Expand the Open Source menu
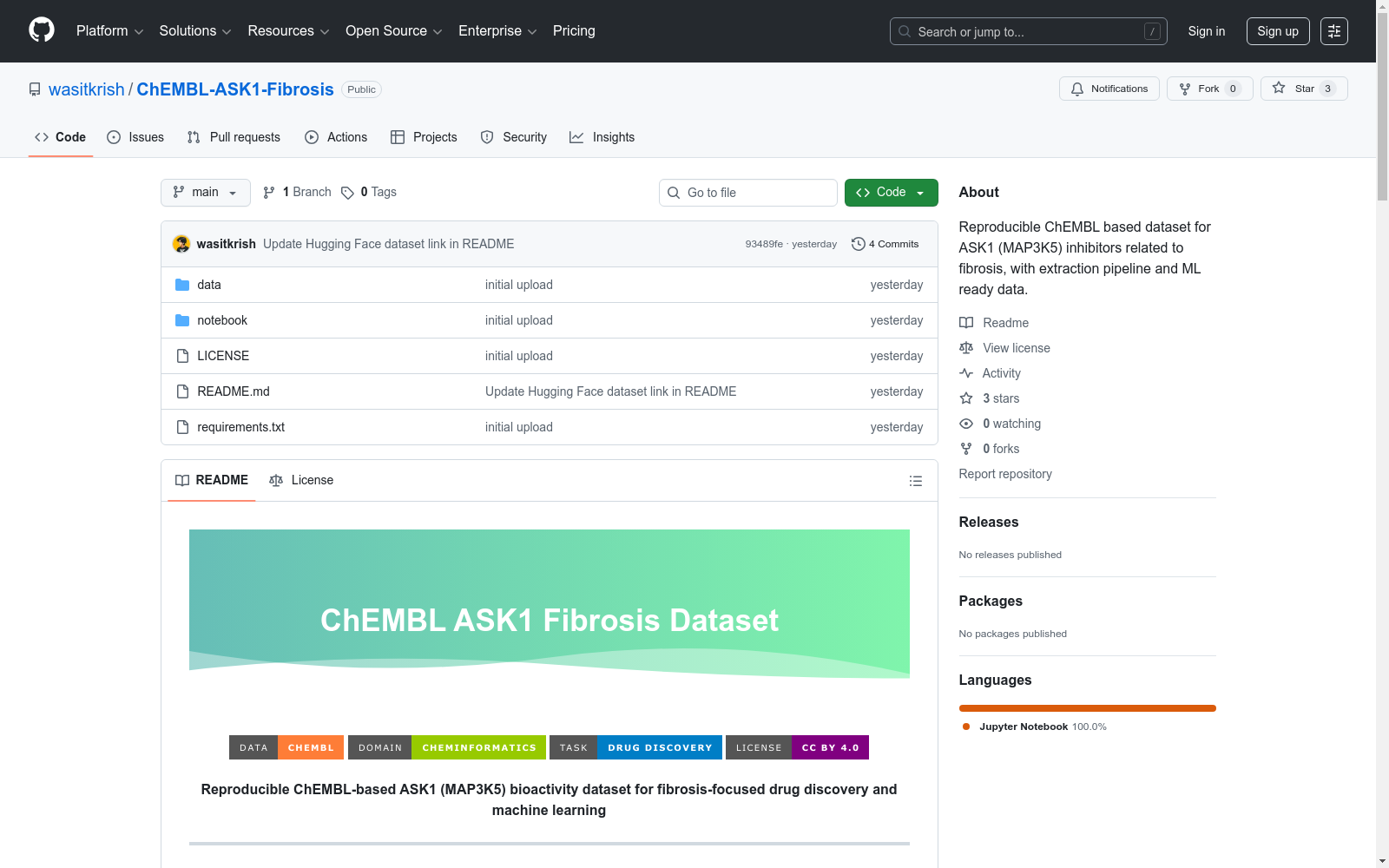The width and height of the screenshot is (1389, 868). pos(394,31)
